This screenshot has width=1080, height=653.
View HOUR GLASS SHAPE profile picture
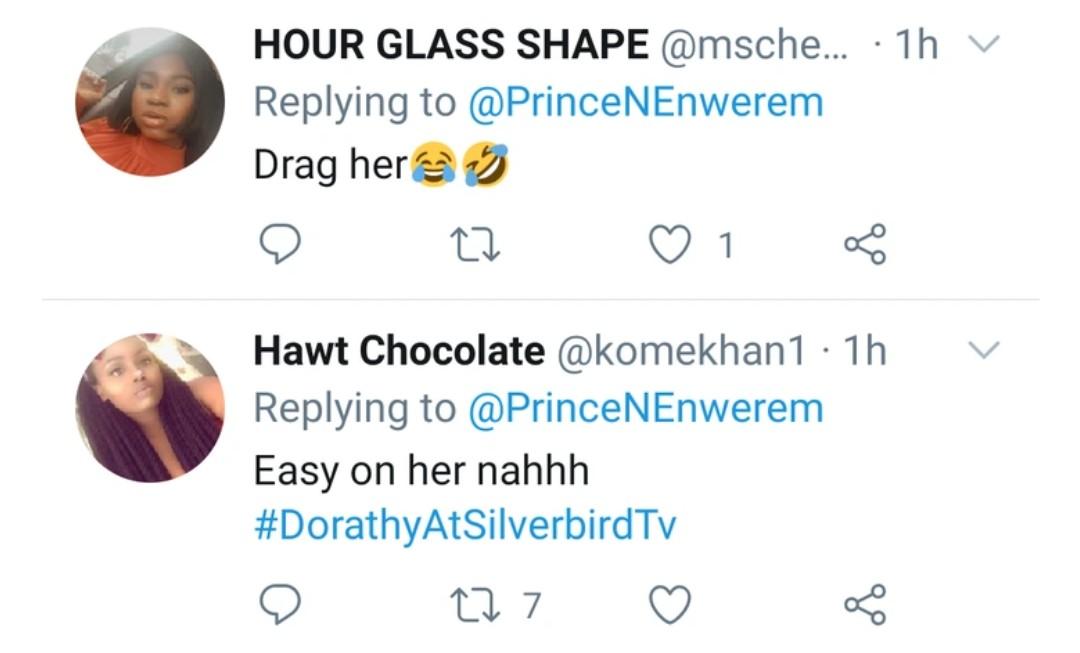(150, 102)
